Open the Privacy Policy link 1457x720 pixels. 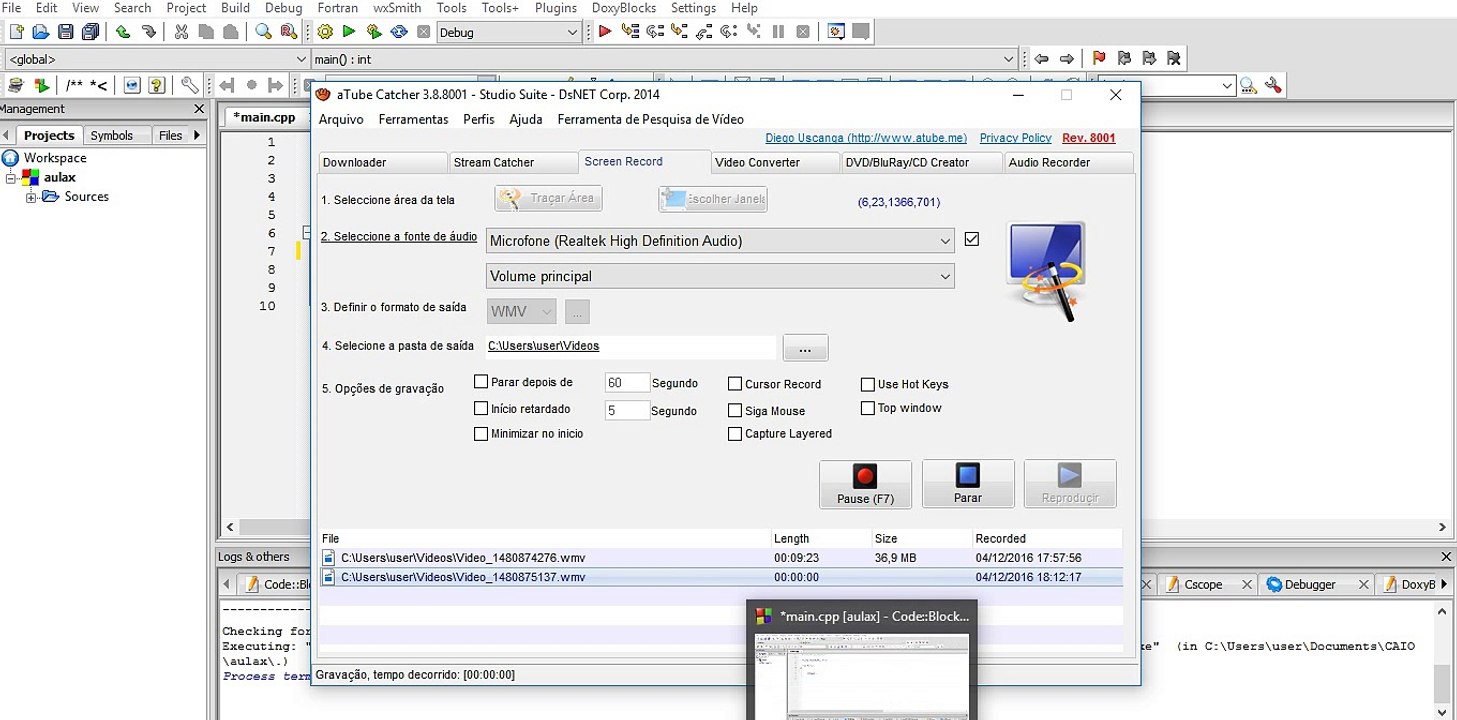[1015, 138]
